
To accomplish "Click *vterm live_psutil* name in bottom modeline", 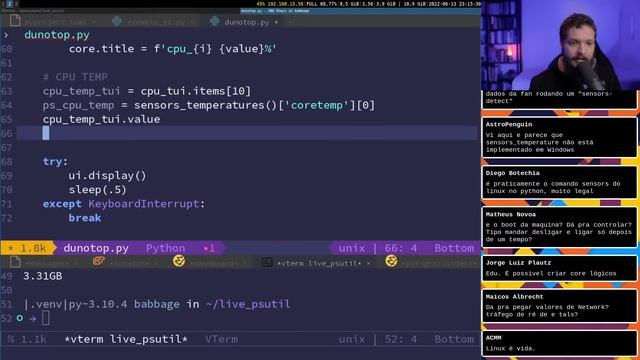I will [126, 339].
